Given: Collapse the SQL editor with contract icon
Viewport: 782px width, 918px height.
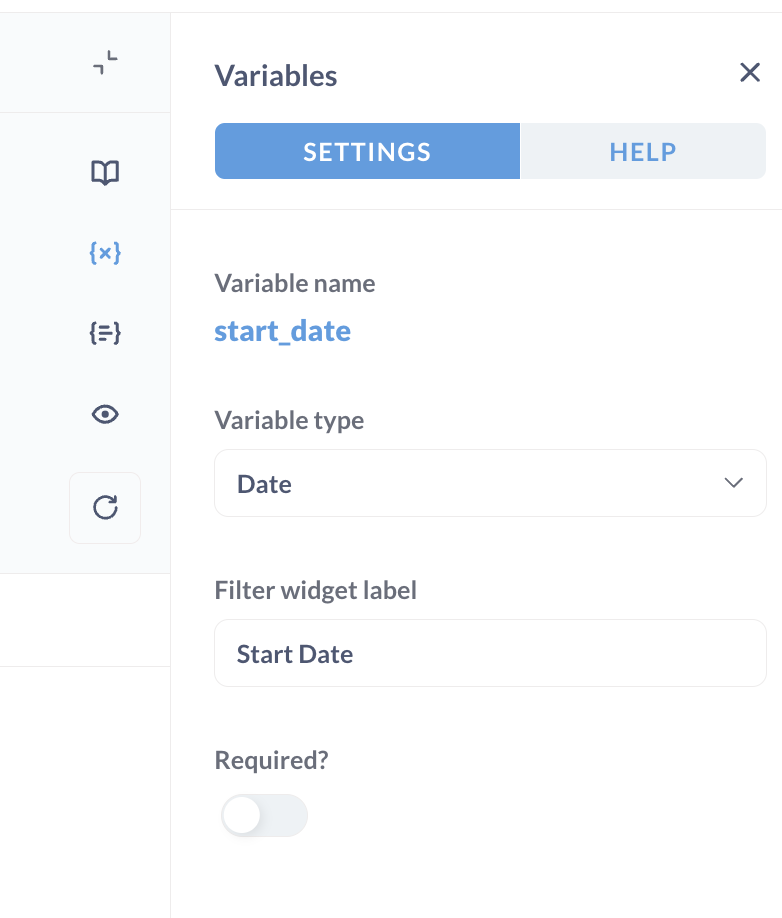Looking at the screenshot, I should coord(105,63).
